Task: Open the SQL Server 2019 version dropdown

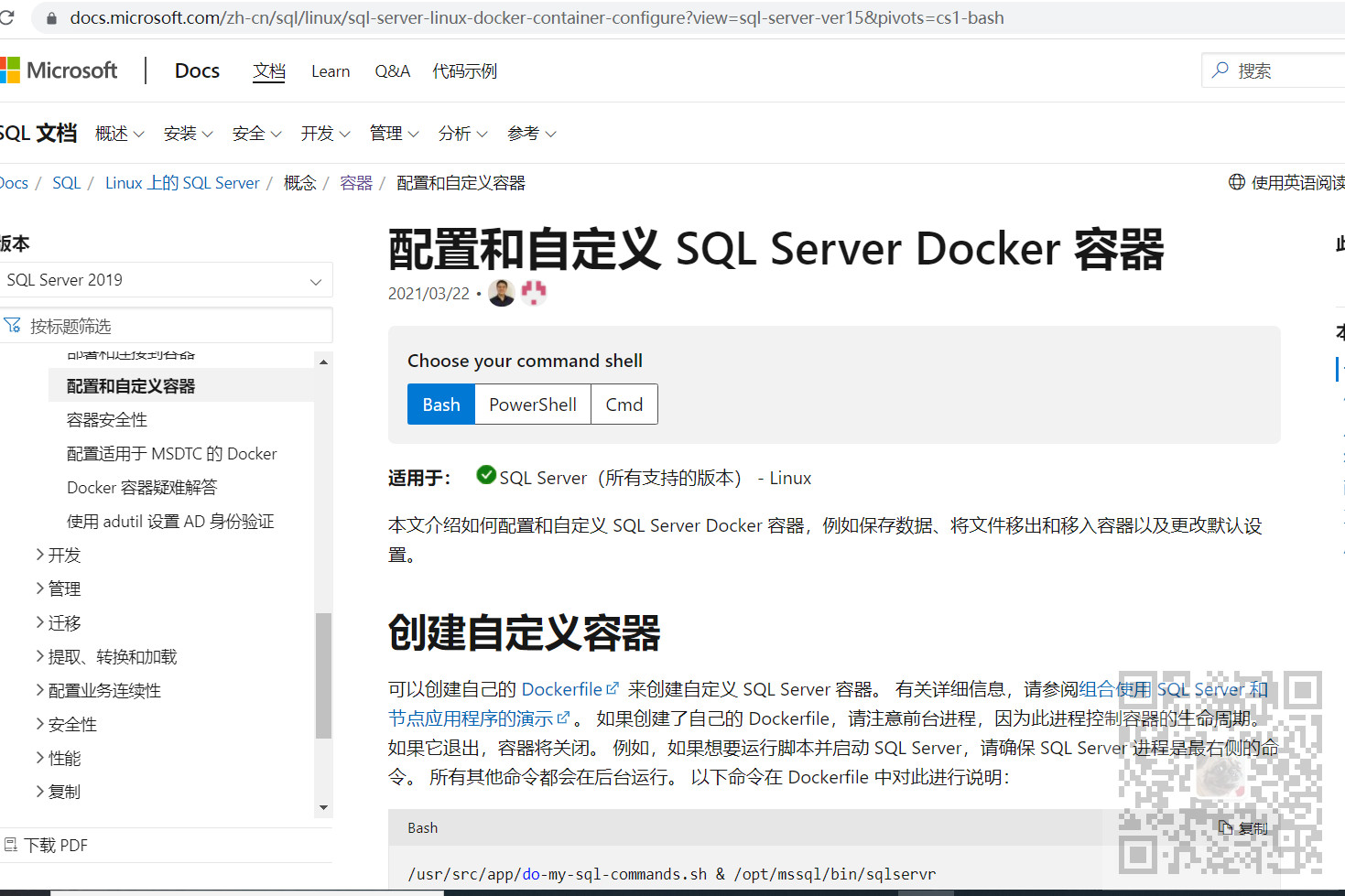Action: point(165,280)
